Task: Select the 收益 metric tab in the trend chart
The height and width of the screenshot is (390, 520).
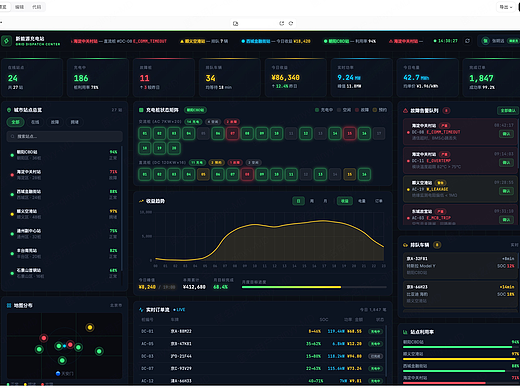Action: point(345,201)
